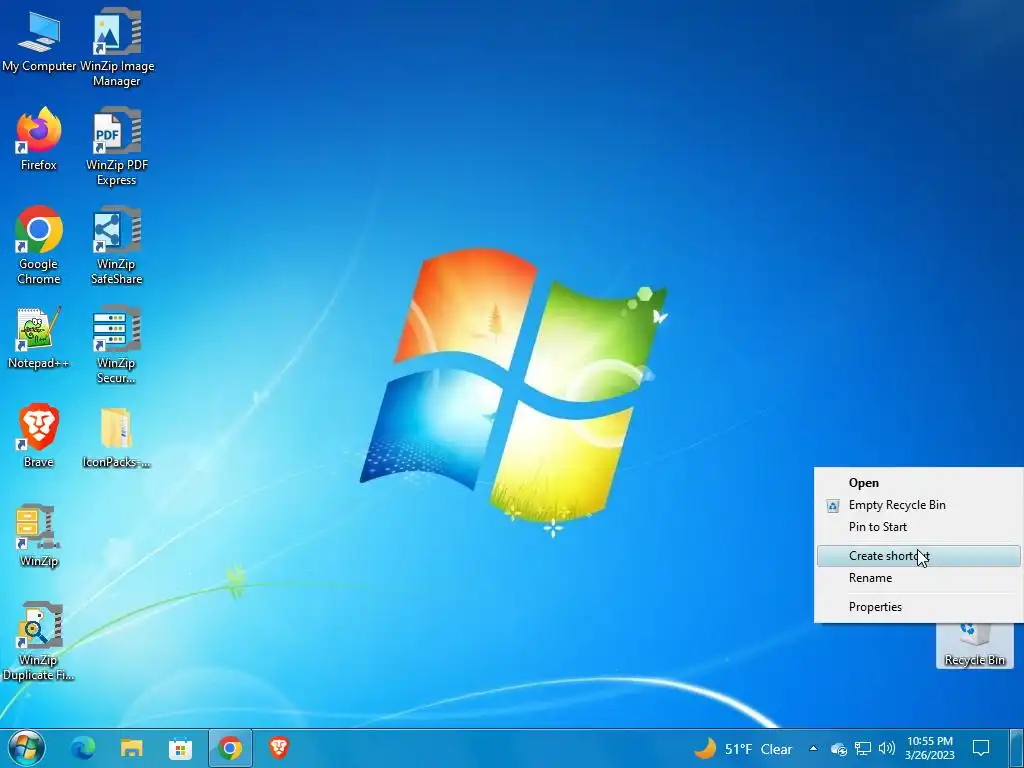Select the IconPacks folder on desktop

[x=117, y=436]
